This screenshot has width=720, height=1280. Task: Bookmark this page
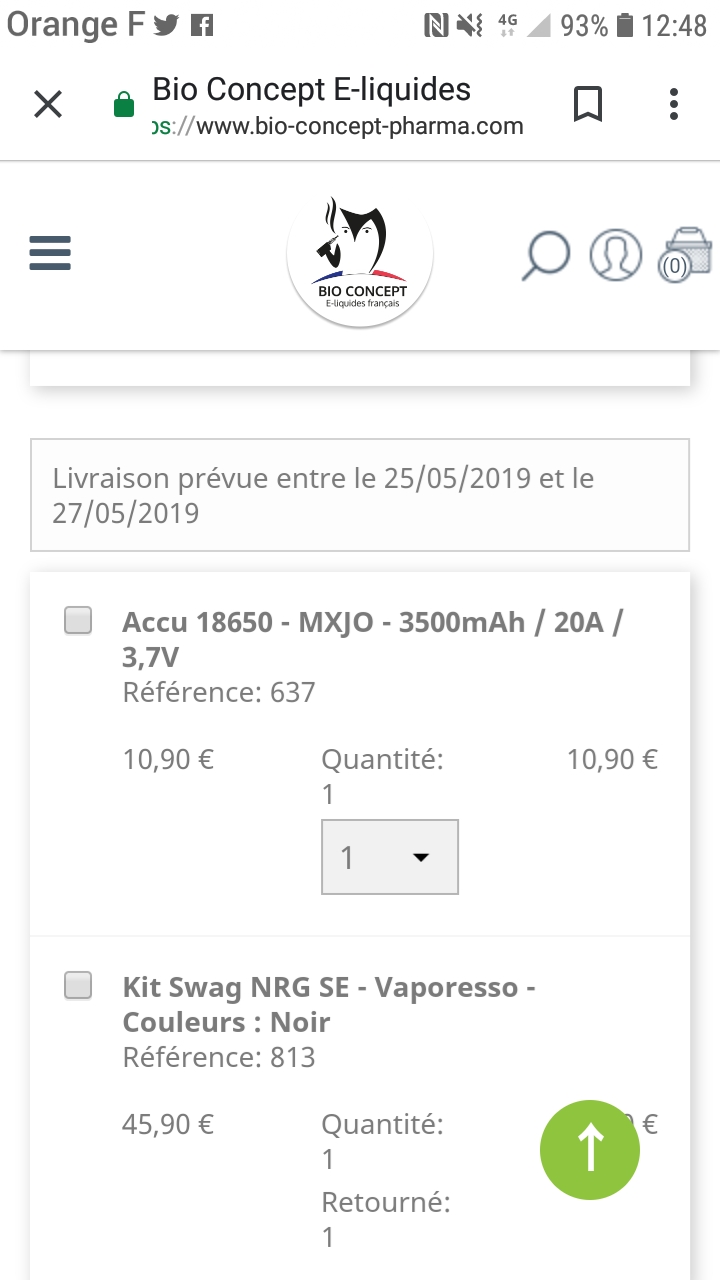tap(588, 104)
